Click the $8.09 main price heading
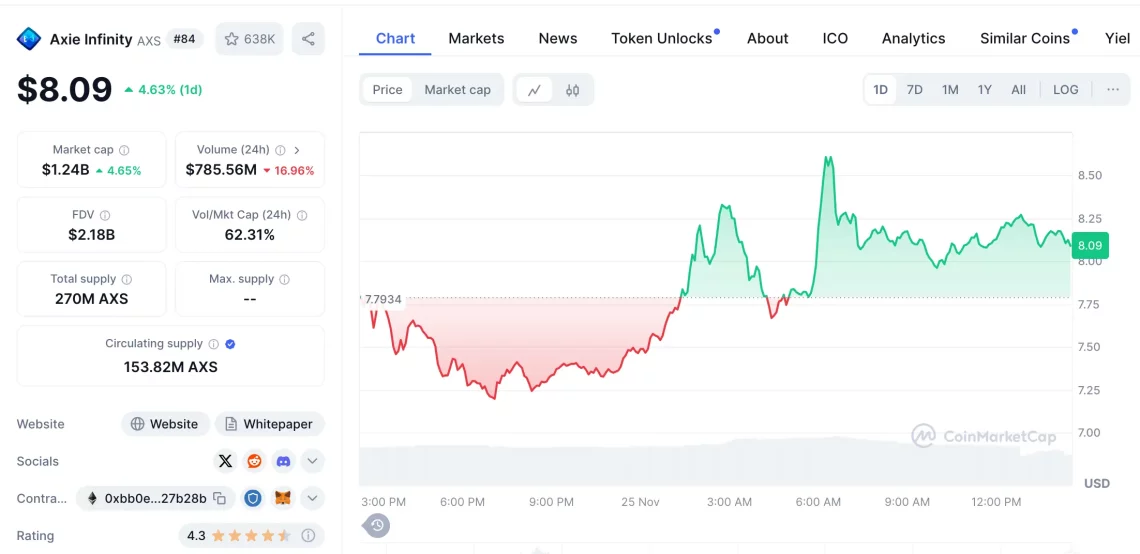Screen dimensions: 1140x554 tap(65, 89)
